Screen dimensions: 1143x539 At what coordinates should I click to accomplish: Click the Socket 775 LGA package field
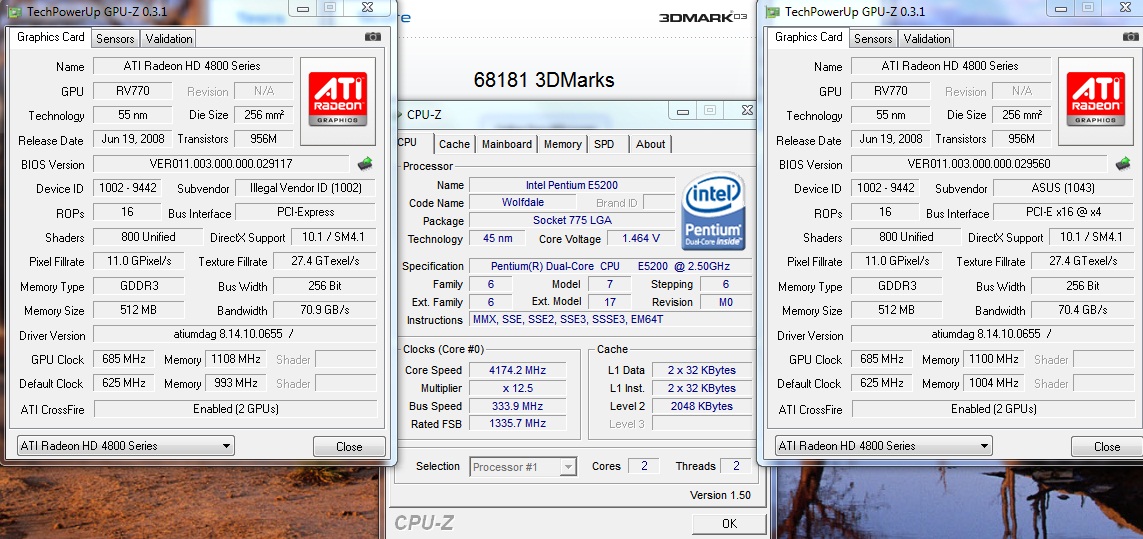(572, 220)
